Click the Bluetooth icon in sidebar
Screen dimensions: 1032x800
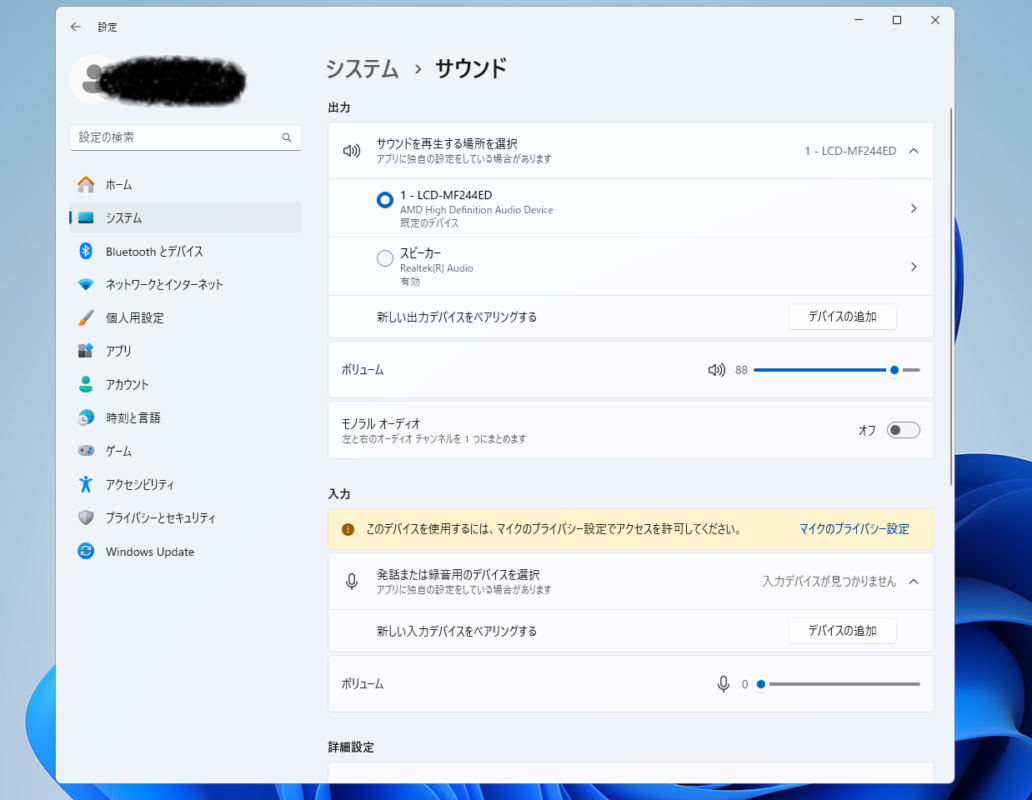pyautogui.click(x=86, y=251)
